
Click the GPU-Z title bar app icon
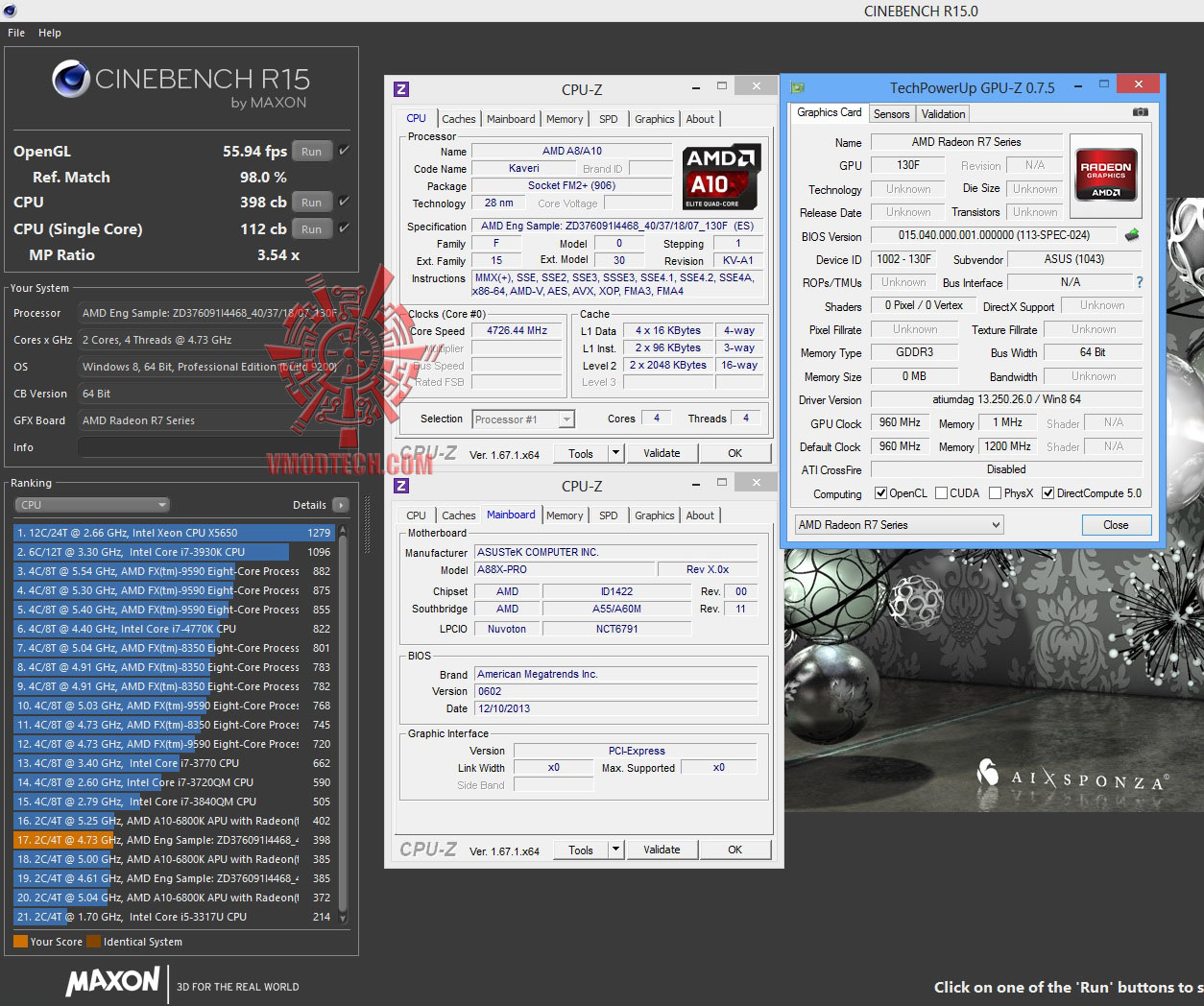(797, 87)
